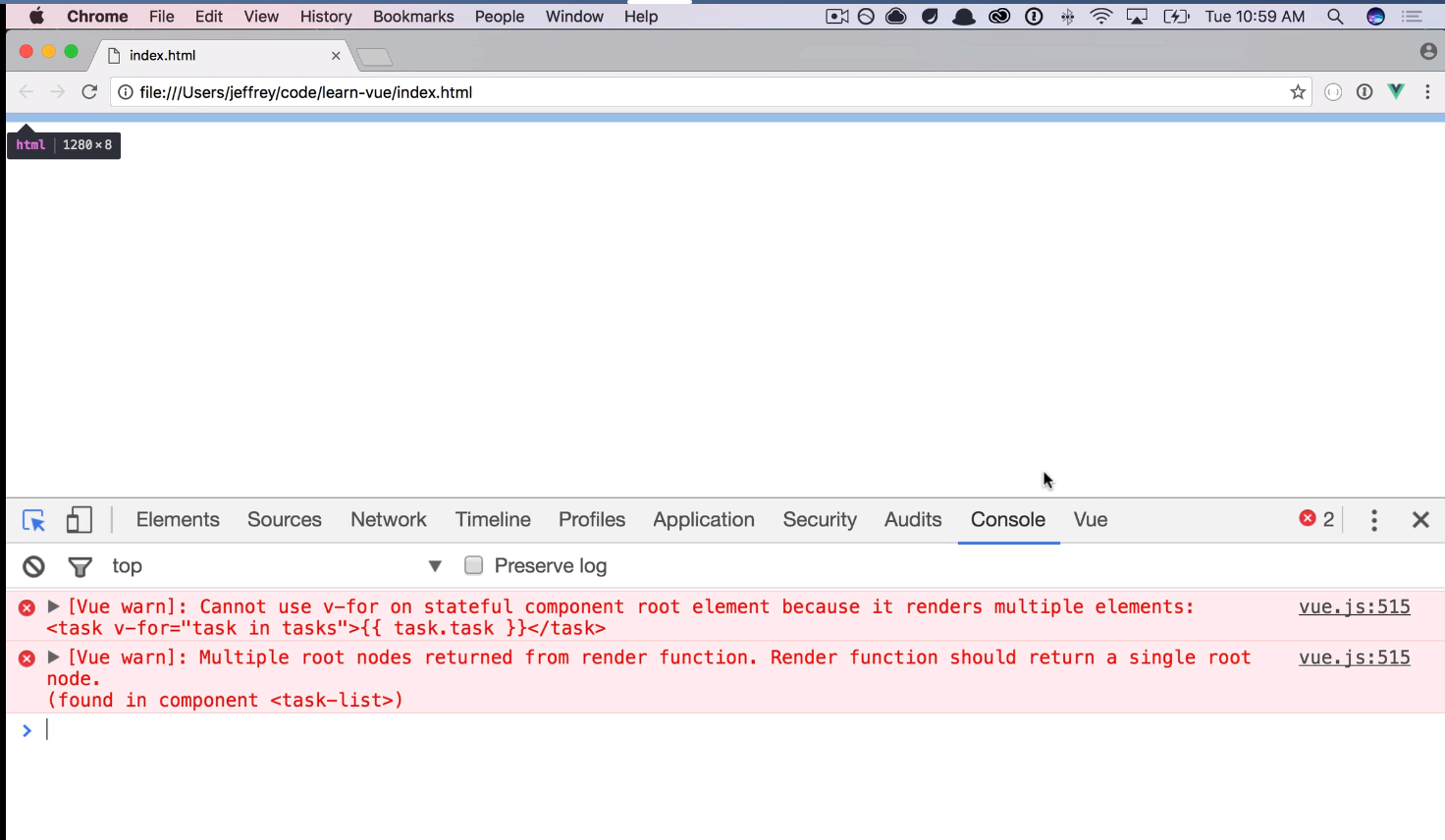Click the first error's red icon
The width and height of the screenshot is (1445, 840).
point(27,608)
